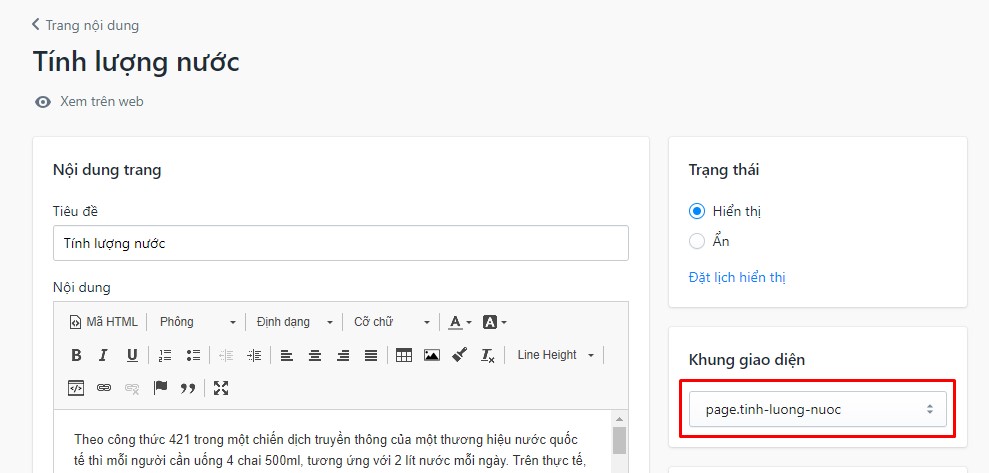Open the Cỡ chữ size dropdown
The width and height of the screenshot is (989, 473).
pyautogui.click(x=391, y=322)
